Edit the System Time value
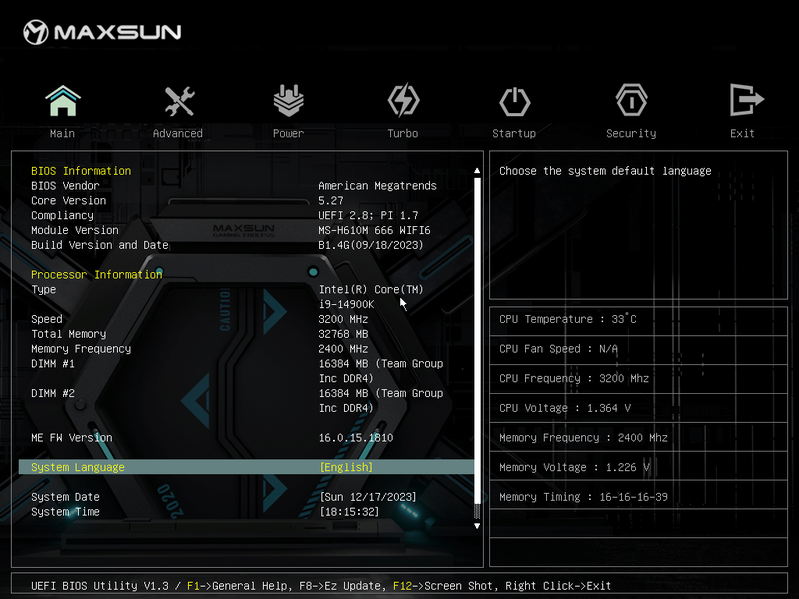 point(352,511)
